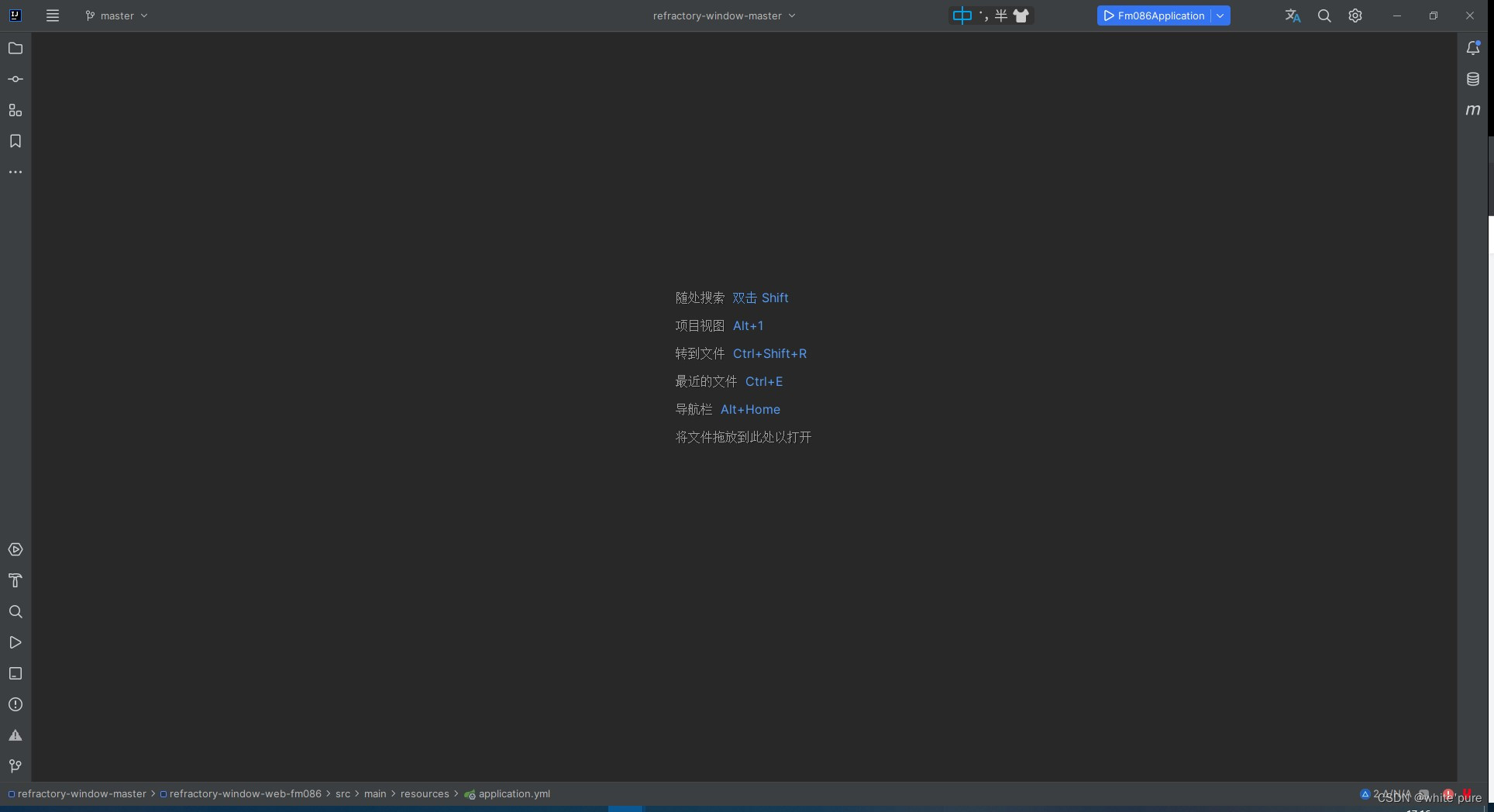Open the Run tool window
The width and height of the screenshot is (1494, 812).
click(x=15, y=642)
